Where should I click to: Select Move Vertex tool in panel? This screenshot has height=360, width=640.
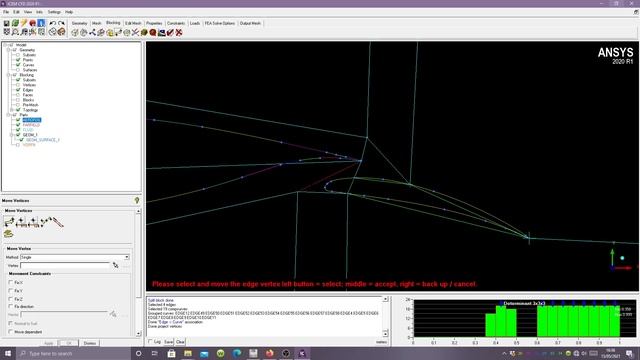tap(9, 222)
